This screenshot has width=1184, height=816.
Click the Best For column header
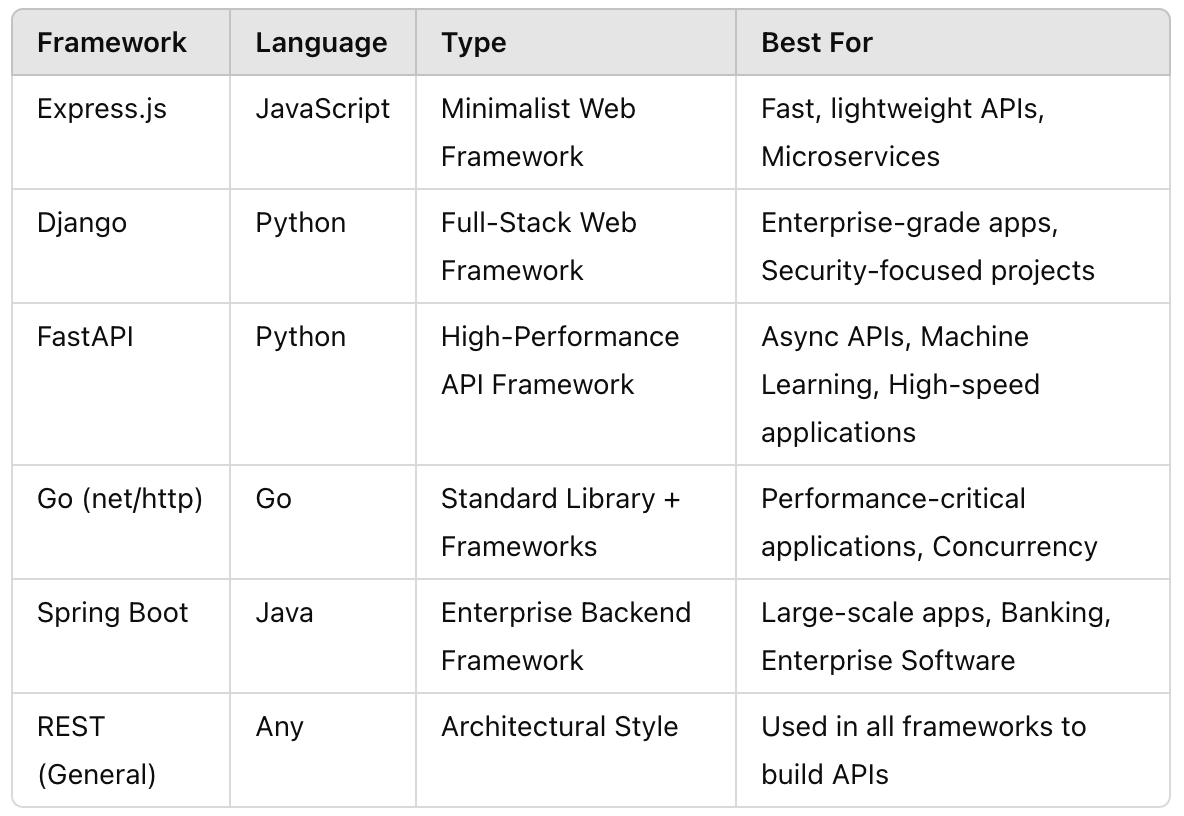(817, 43)
